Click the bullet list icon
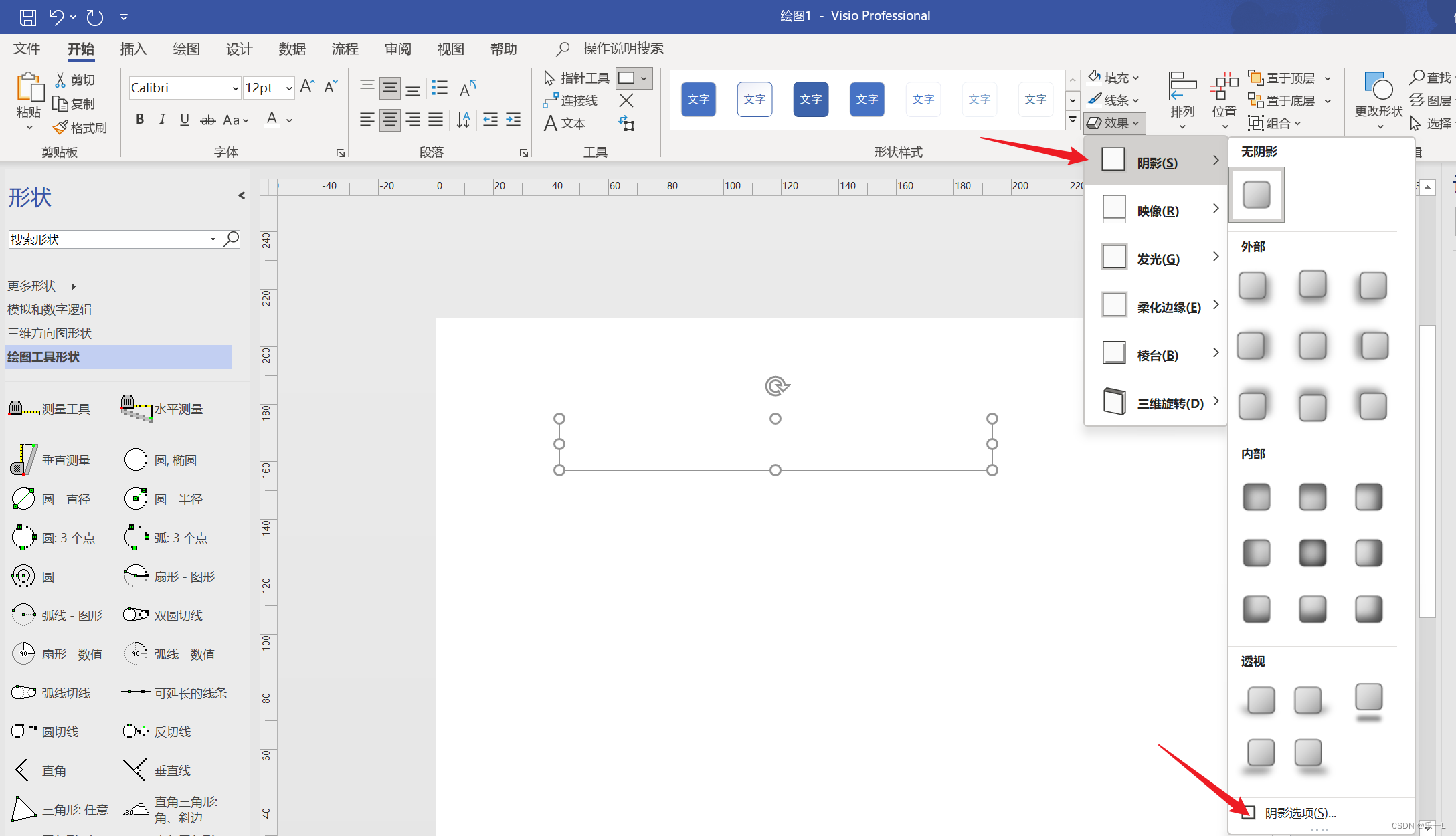1456x836 pixels. click(440, 87)
